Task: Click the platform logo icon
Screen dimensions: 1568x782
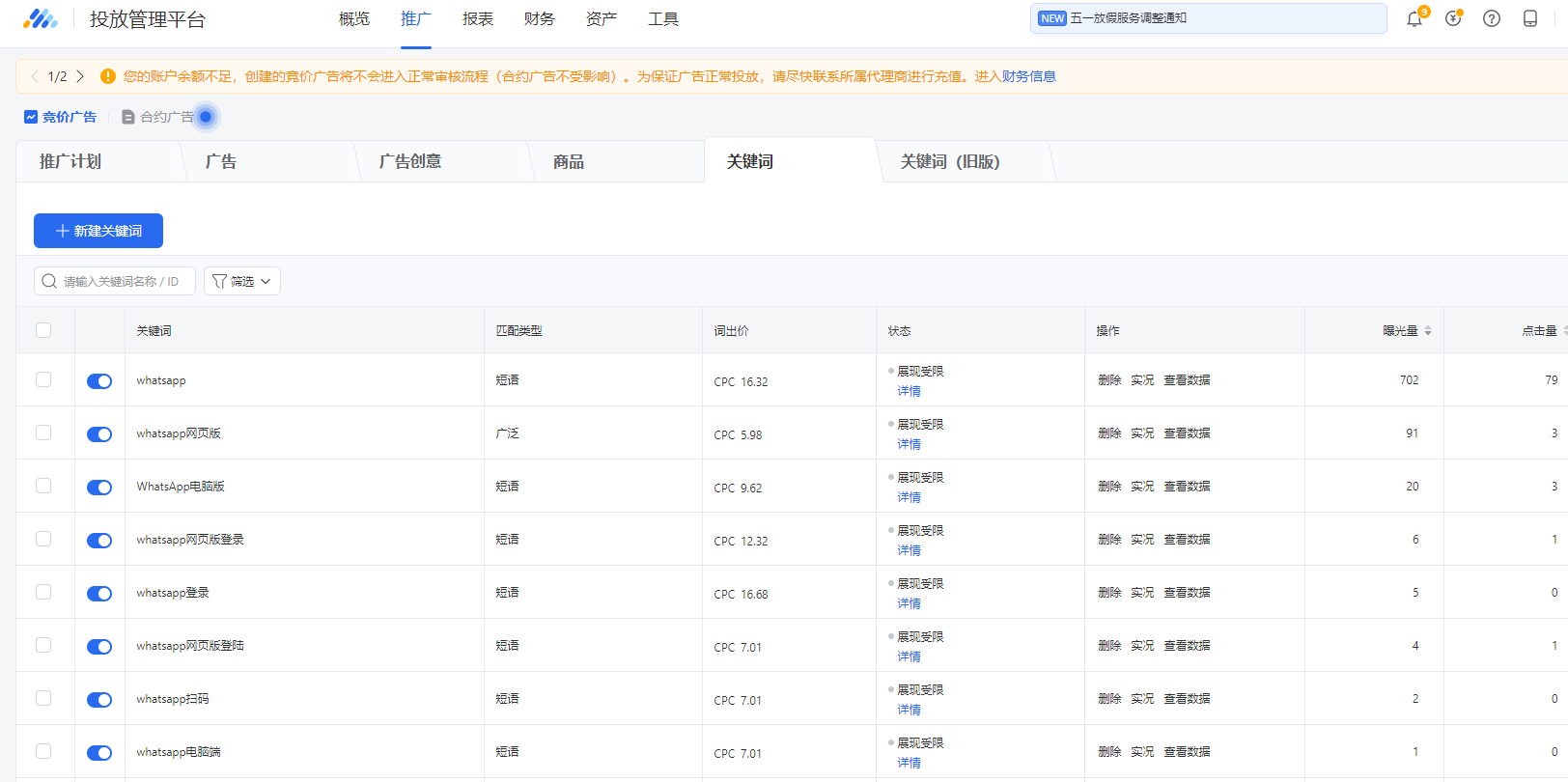Action: (41, 18)
